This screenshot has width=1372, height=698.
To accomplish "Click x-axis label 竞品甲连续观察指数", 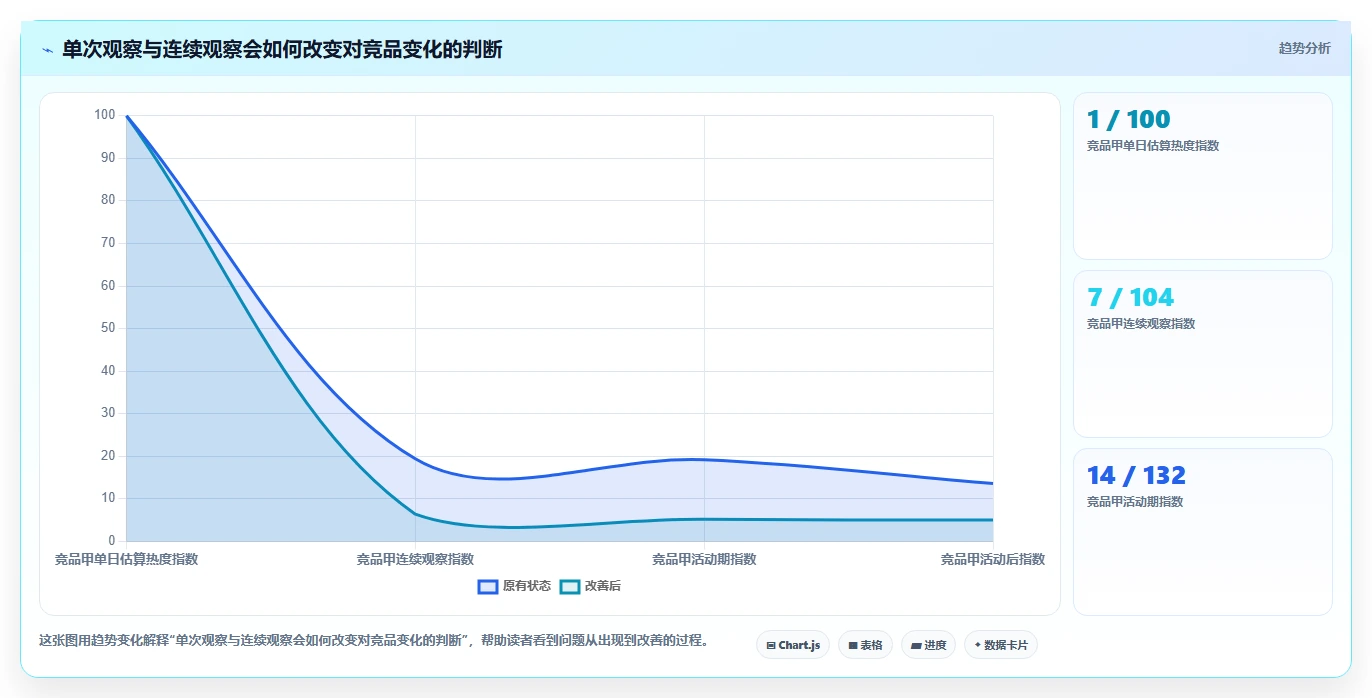I will point(415,560).
